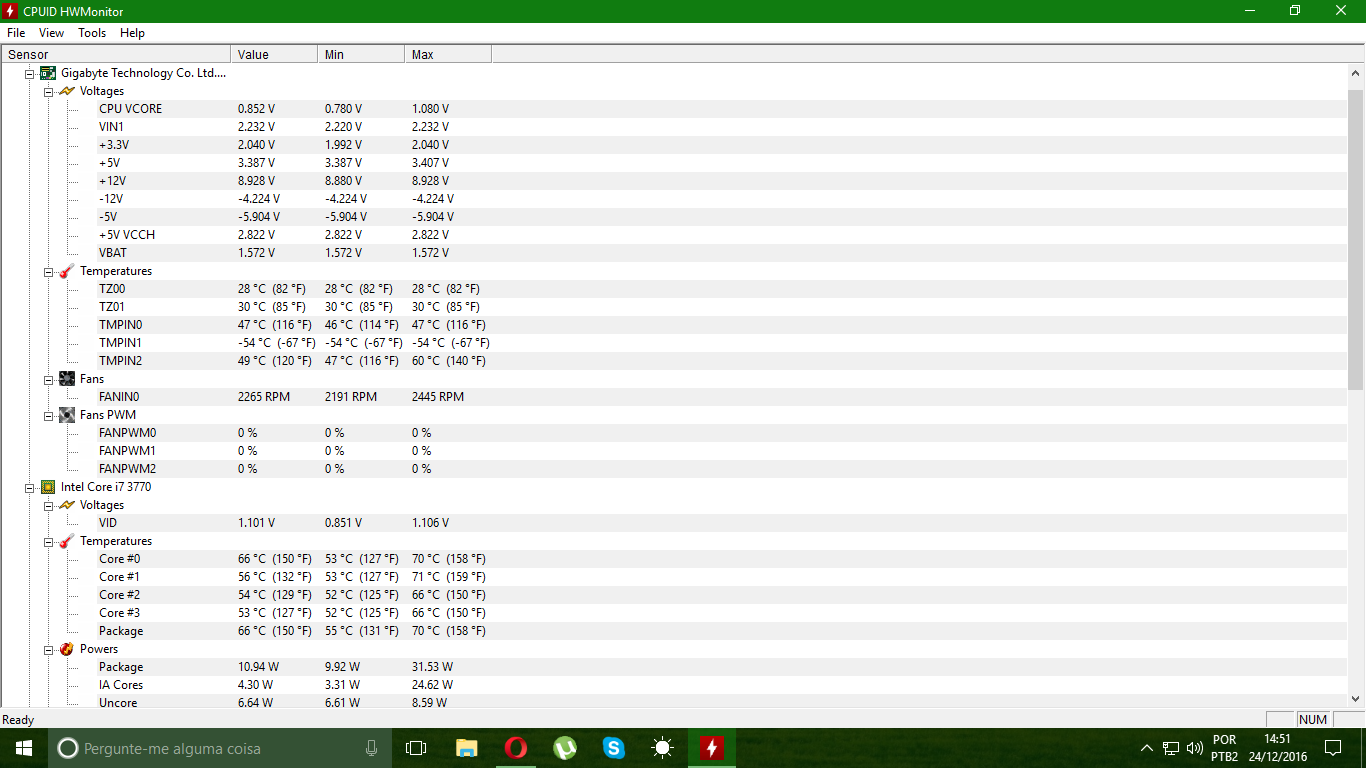Open uTorrent from taskbar
The height and width of the screenshot is (768, 1366).
tap(565, 748)
